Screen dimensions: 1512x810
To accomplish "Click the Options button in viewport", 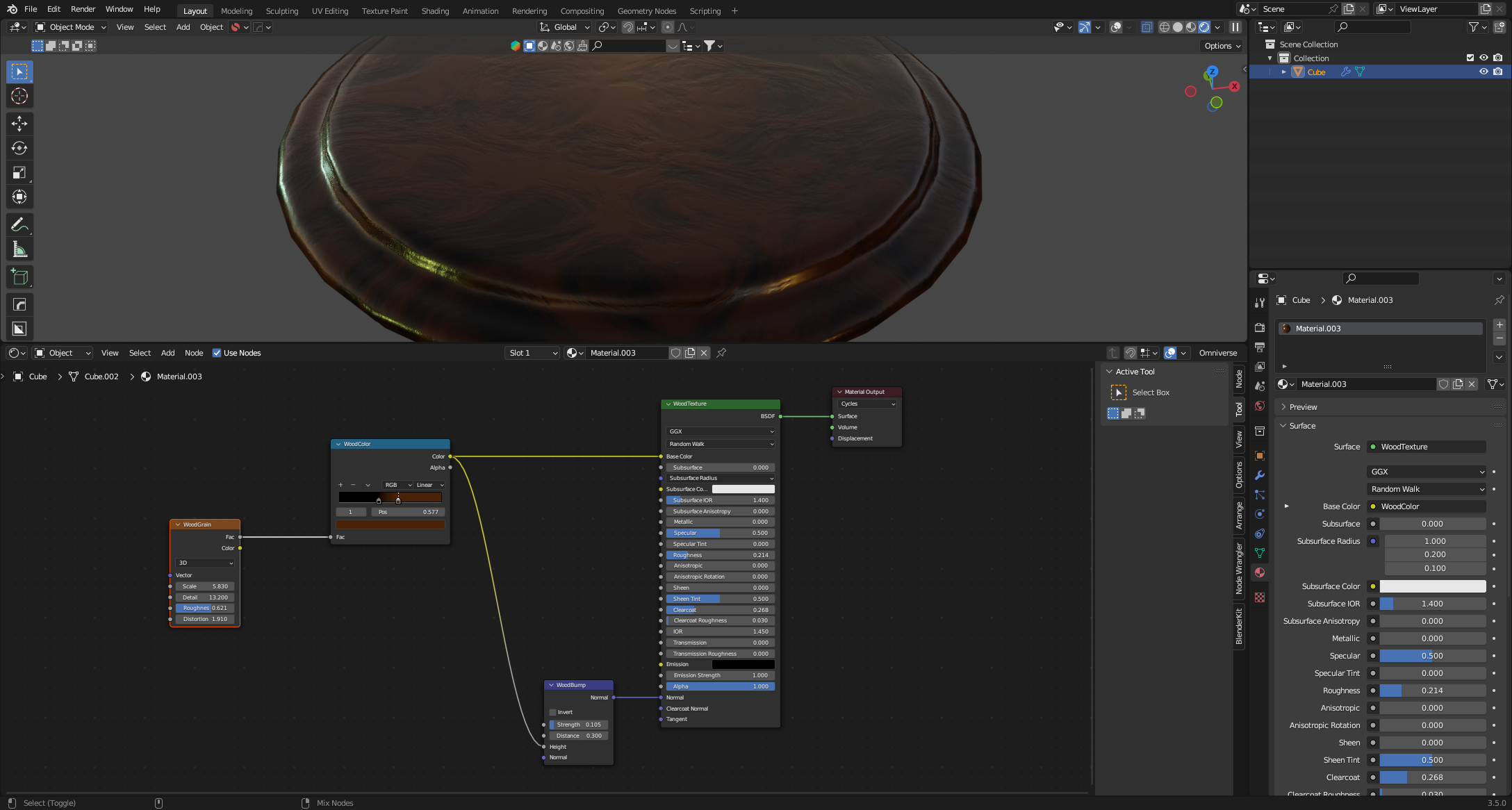I will (x=1222, y=46).
